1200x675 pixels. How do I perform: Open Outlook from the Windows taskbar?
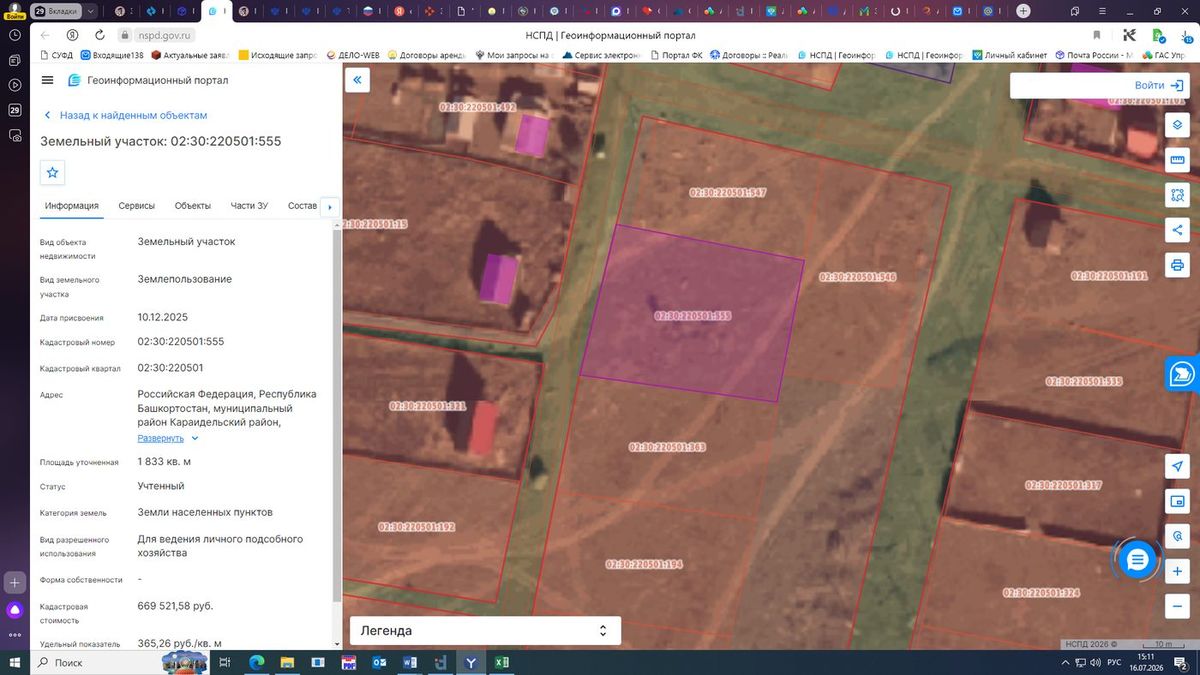pyautogui.click(x=379, y=662)
